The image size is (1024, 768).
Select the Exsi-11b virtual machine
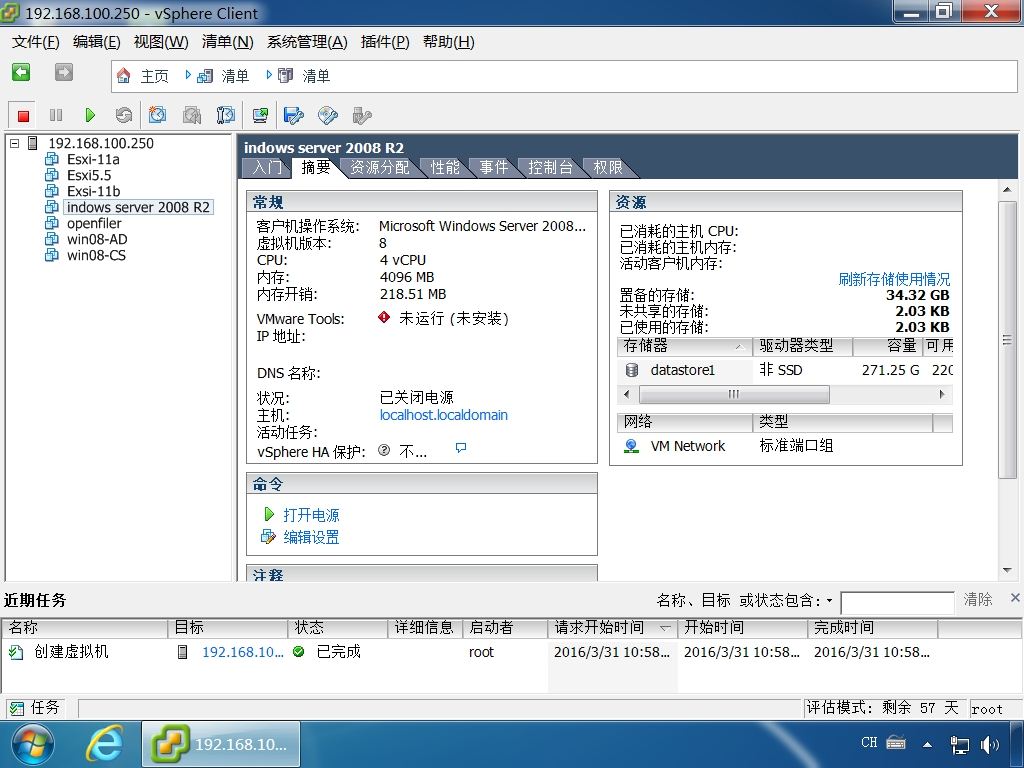pyautogui.click(x=93, y=191)
